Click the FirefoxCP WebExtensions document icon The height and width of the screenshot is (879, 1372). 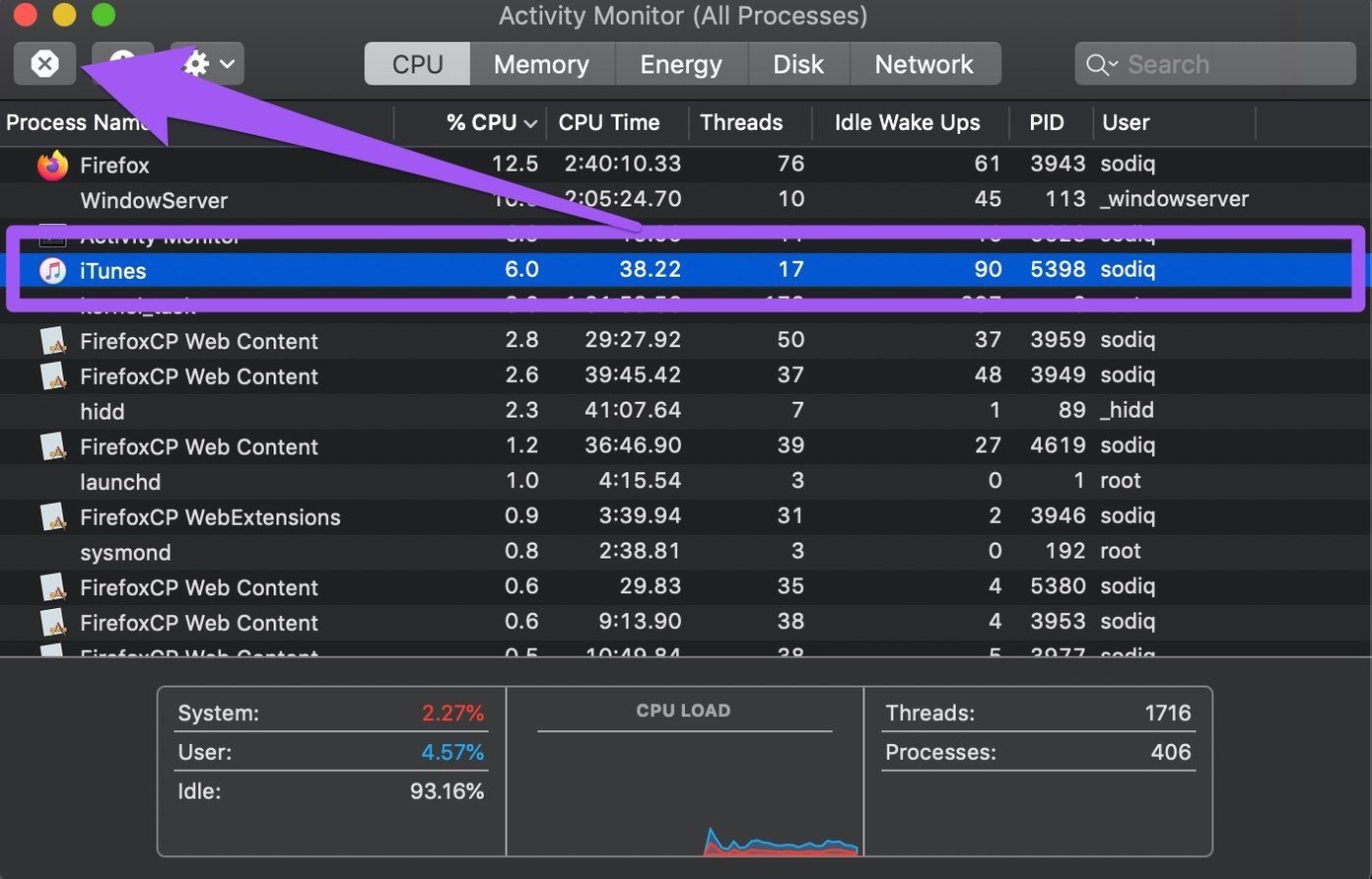click(x=53, y=516)
